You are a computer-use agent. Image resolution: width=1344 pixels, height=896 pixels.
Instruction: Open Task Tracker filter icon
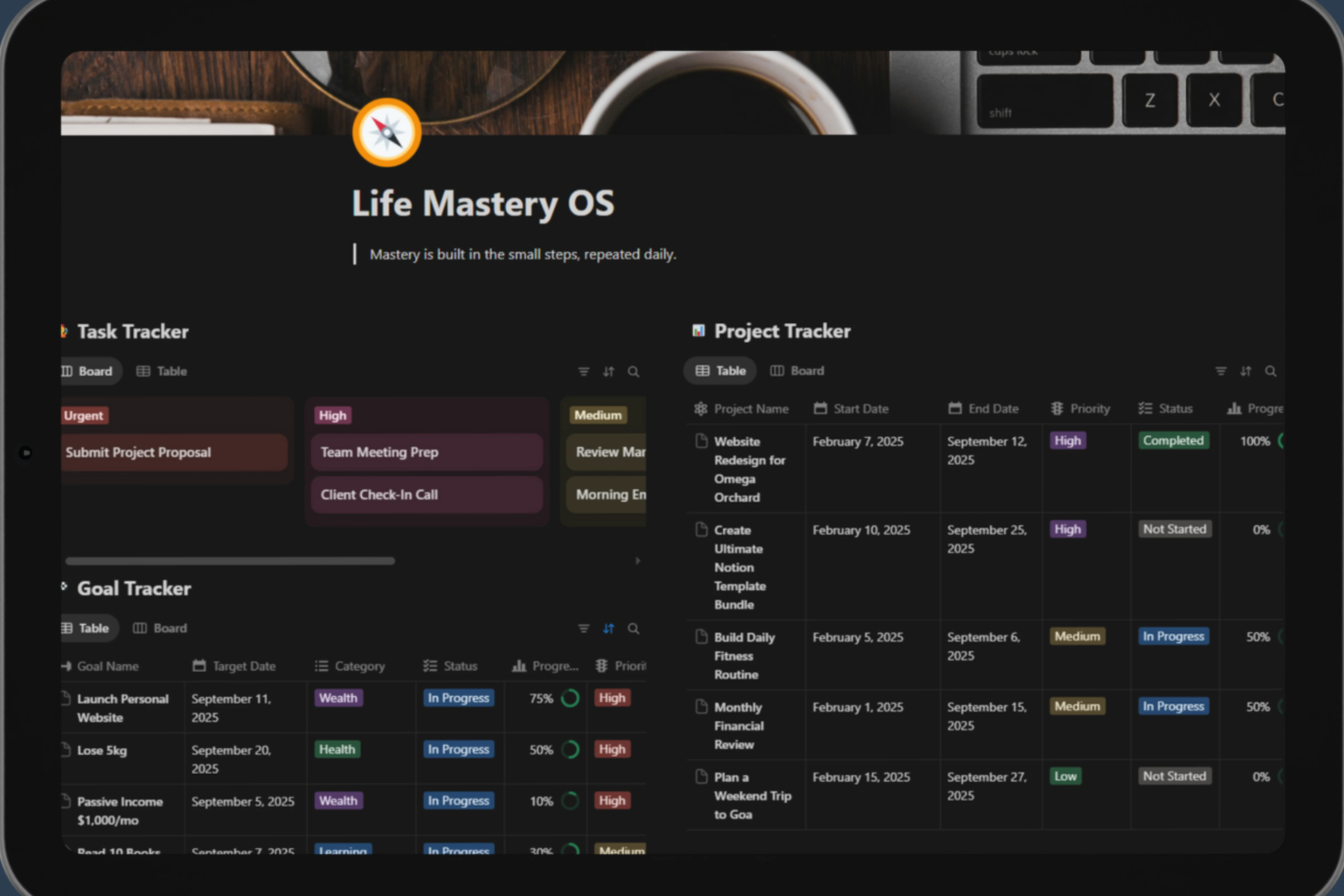584,371
